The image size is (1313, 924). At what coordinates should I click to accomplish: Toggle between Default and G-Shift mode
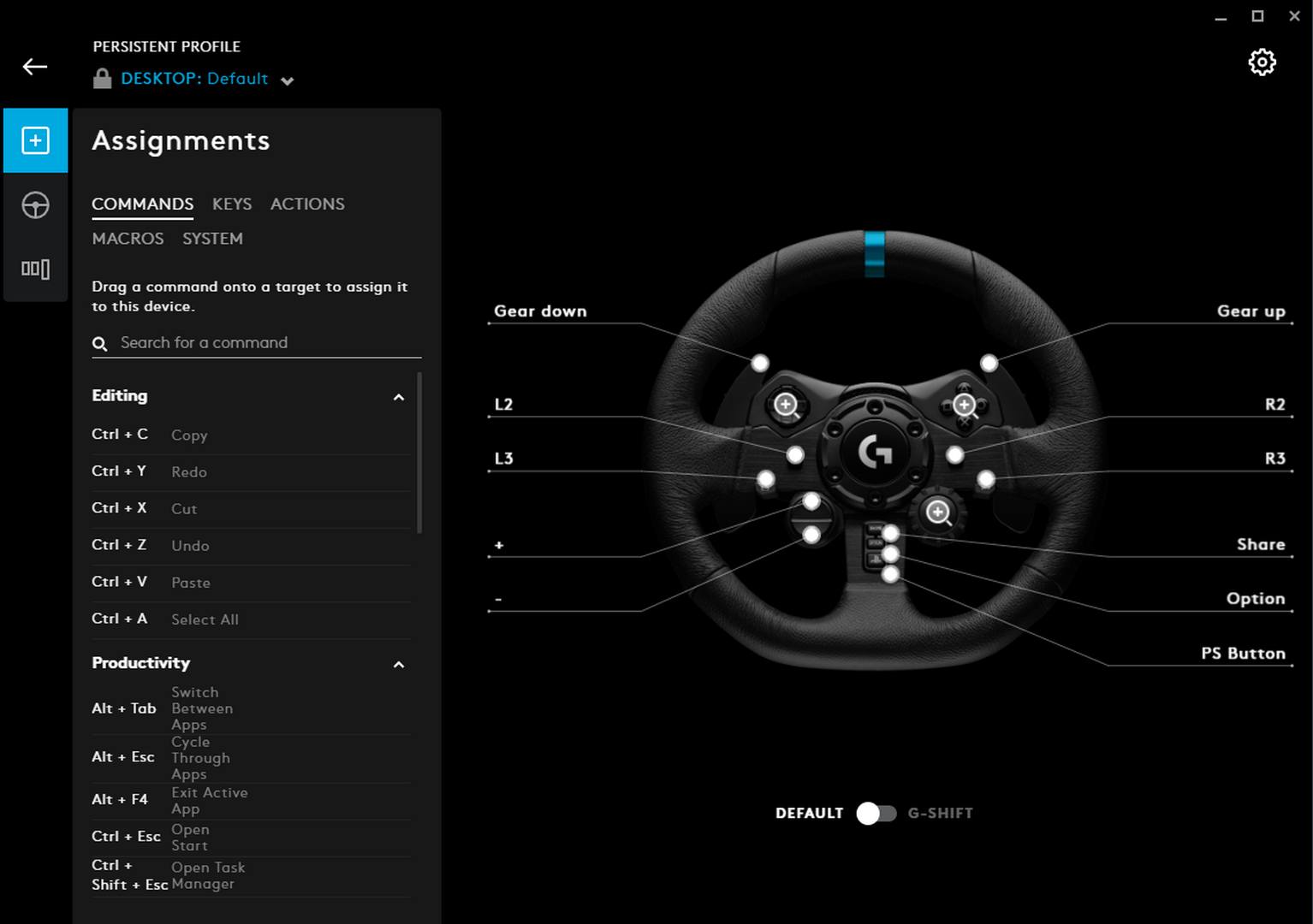point(876,814)
